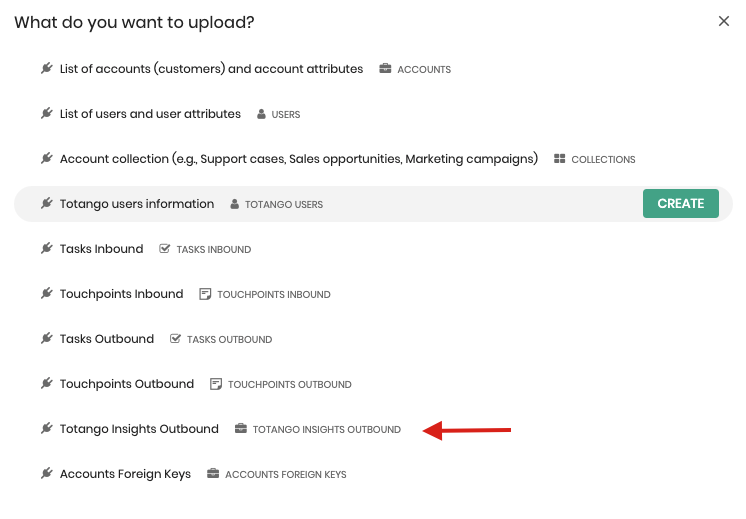The height and width of the screenshot is (519, 746).
Task: Click the TOTANGO INSIGHTS OUTBOUND briefcase icon
Action: point(241,429)
